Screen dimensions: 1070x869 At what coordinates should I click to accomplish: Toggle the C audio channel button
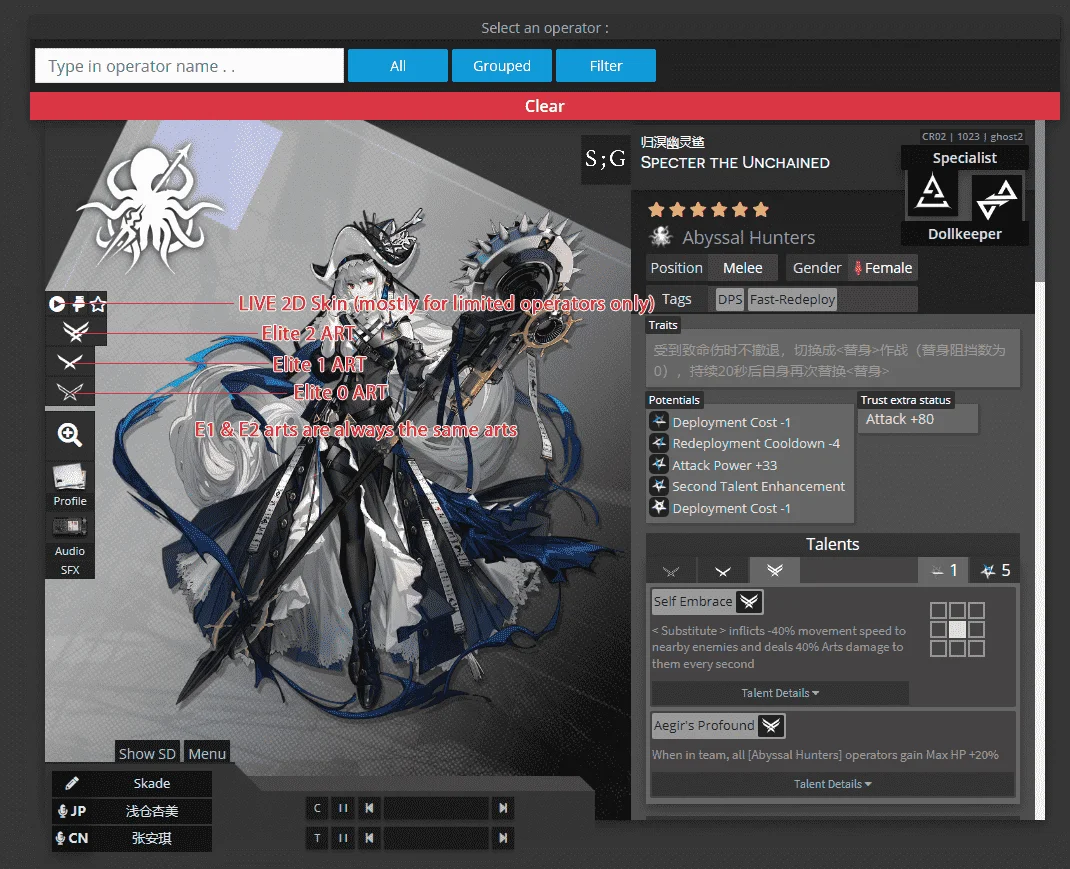pyautogui.click(x=317, y=808)
